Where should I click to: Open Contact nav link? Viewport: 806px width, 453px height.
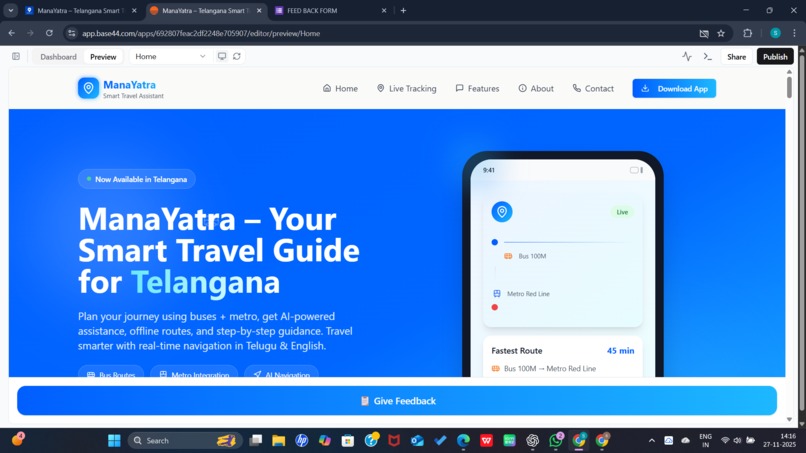click(593, 88)
